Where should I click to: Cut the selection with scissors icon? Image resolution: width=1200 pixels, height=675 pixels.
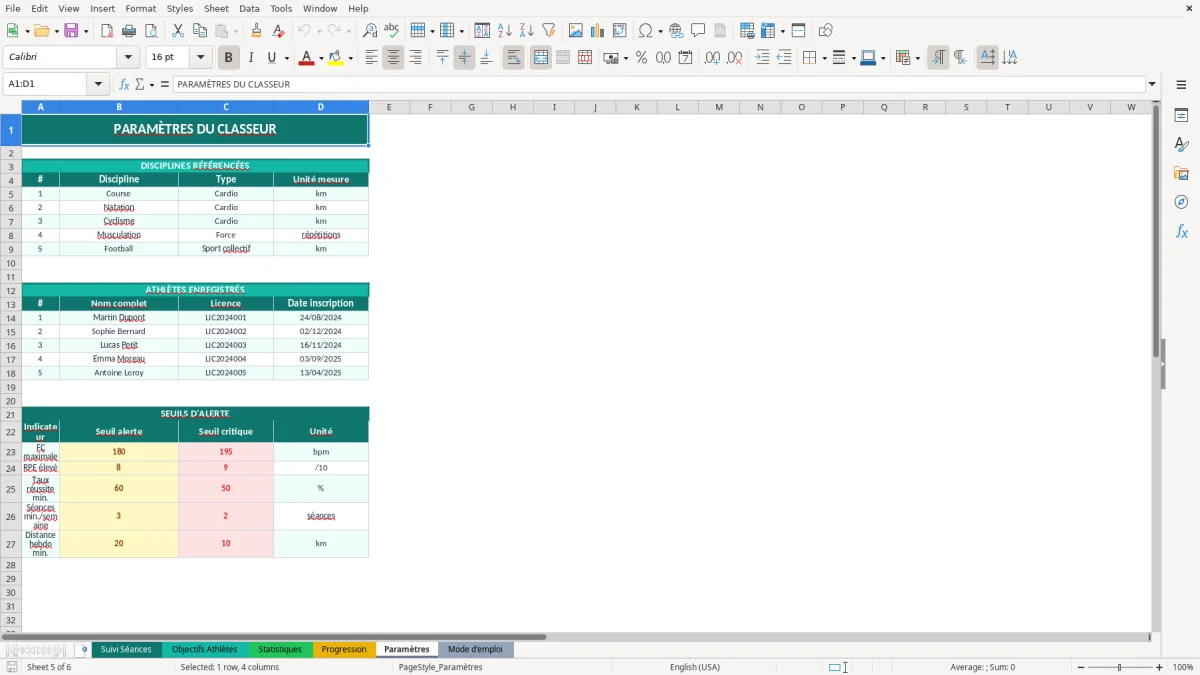tap(178, 31)
